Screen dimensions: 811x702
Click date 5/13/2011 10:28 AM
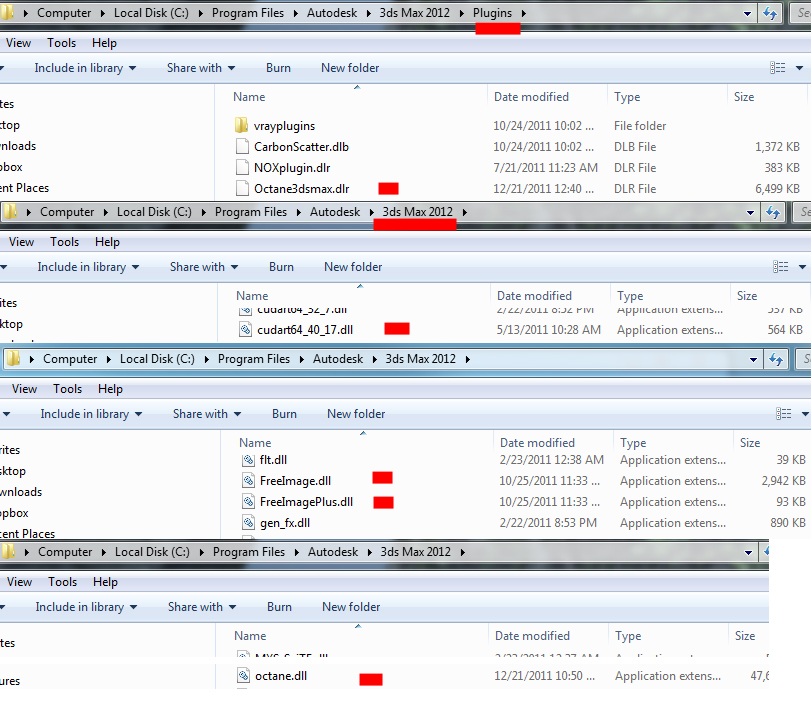tap(549, 330)
